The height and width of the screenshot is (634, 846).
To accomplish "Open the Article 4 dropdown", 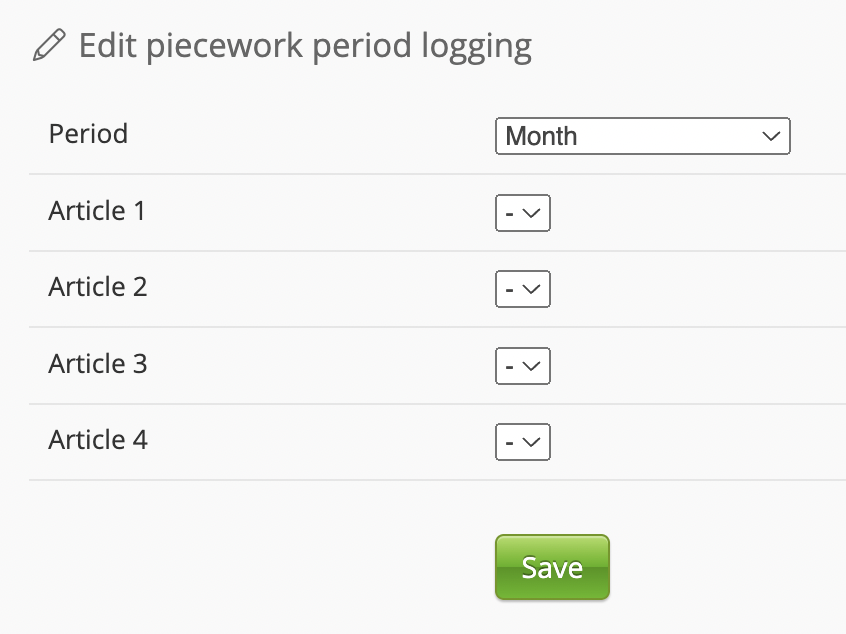I will 523,442.
